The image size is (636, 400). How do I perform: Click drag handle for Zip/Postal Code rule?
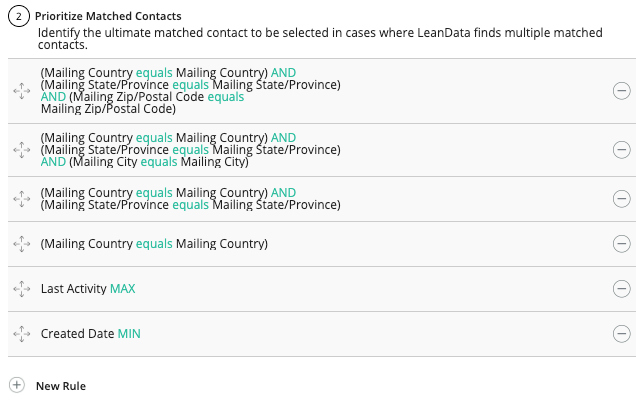coord(21,91)
